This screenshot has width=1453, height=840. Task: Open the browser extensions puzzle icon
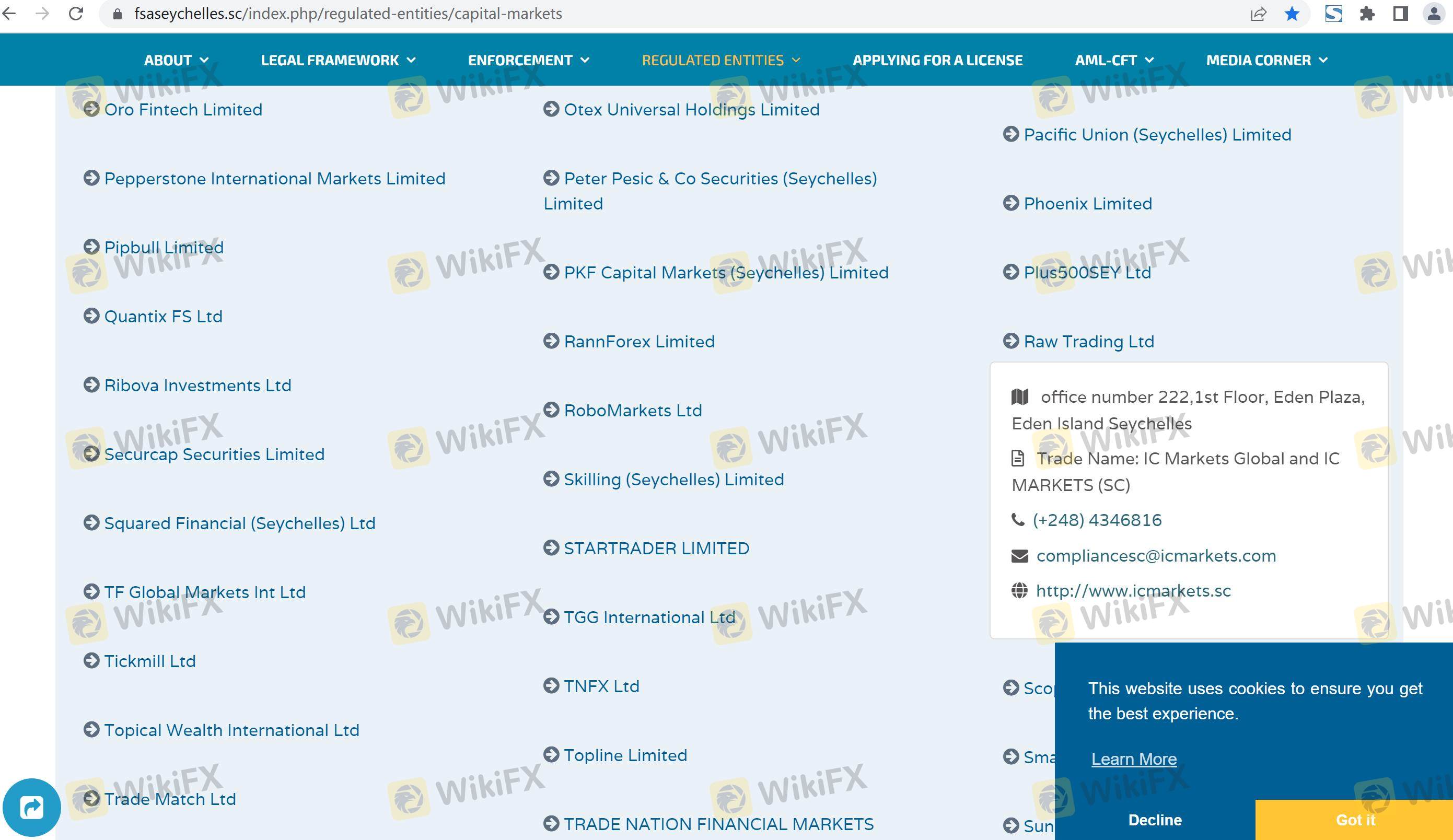click(x=1367, y=14)
